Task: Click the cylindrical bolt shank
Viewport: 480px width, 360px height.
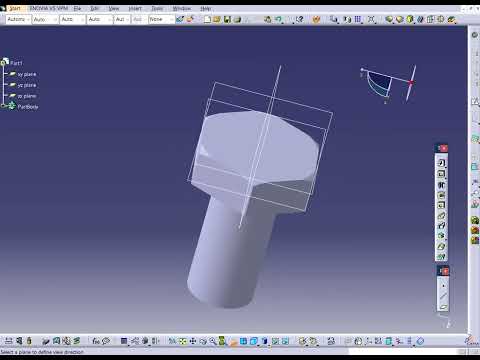Action: click(x=230, y=257)
